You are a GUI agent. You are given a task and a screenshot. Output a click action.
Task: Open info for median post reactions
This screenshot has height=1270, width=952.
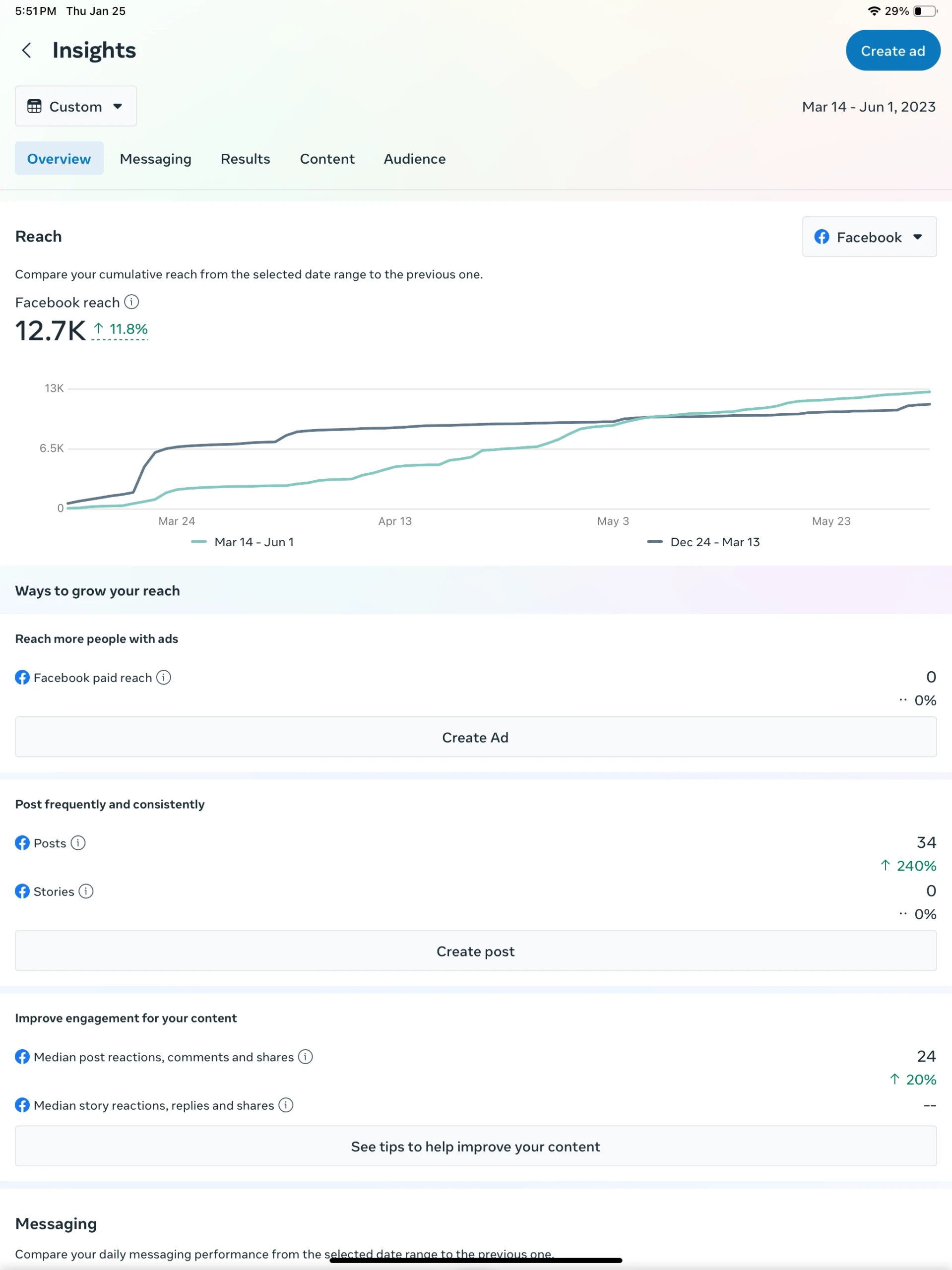pos(306,1056)
